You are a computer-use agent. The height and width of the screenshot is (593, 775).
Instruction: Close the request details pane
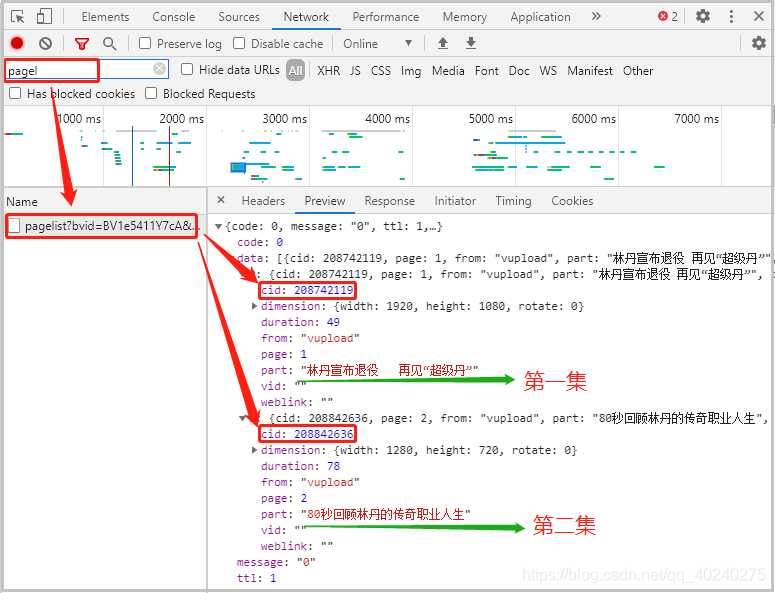[221, 200]
